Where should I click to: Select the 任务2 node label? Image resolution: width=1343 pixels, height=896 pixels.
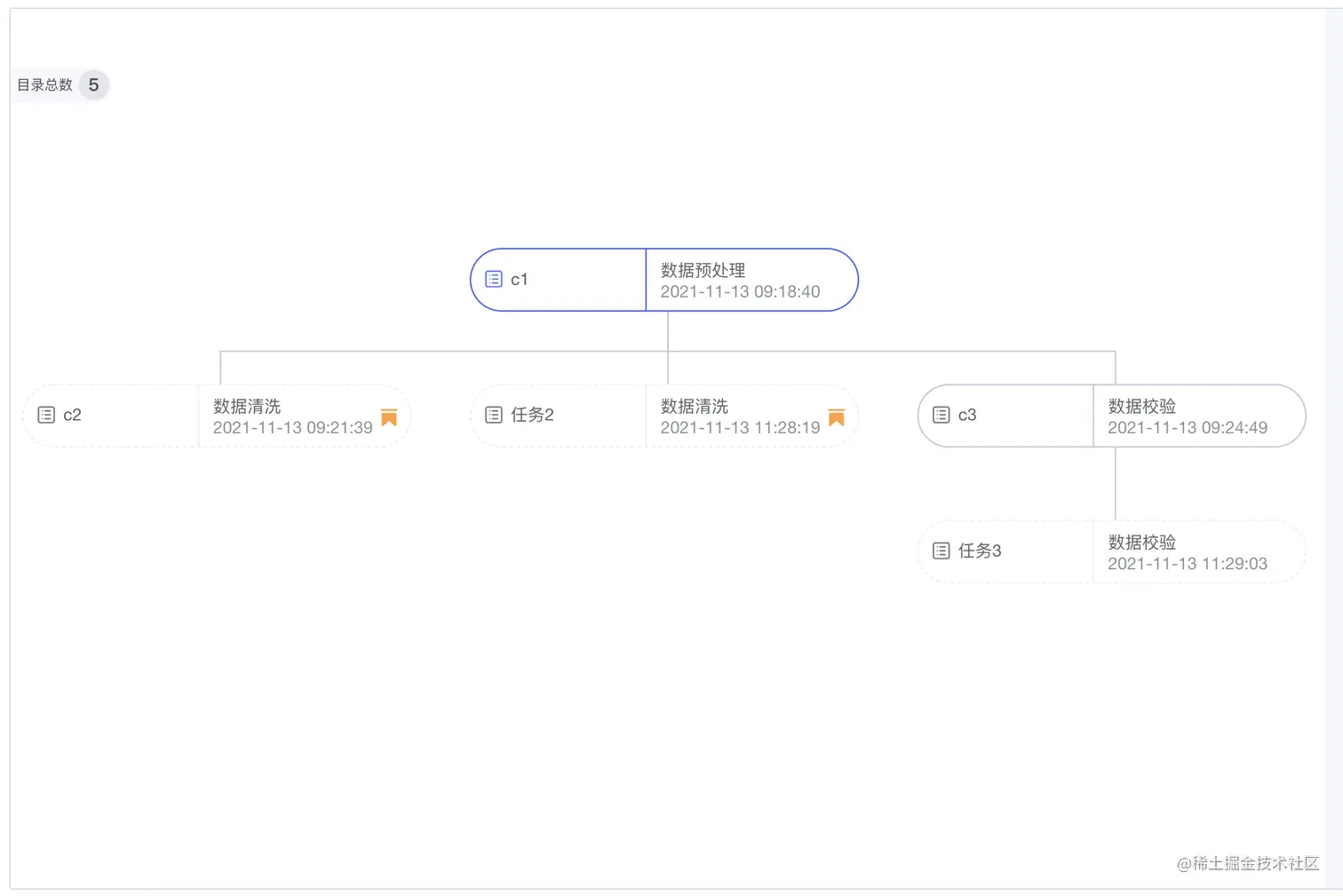[532, 415]
